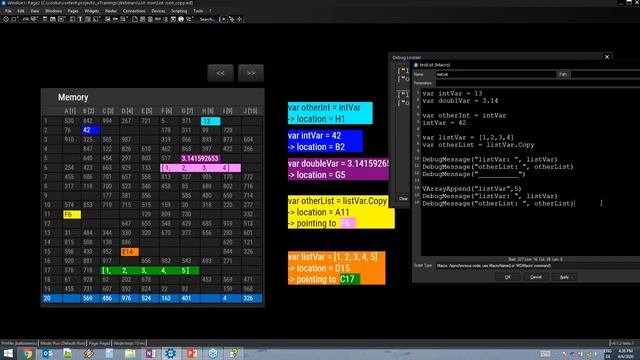Click the toolbar Search field
The image size is (640, 360).
pos(207,19)
